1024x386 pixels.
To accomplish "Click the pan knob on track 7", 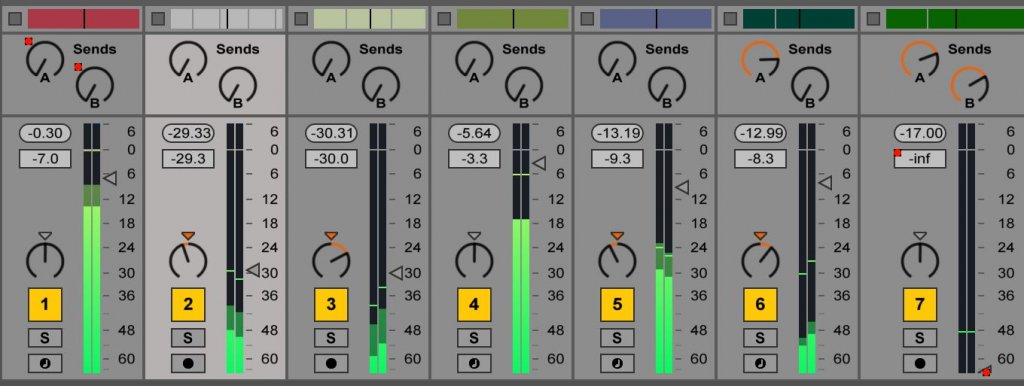I will 920,260.
